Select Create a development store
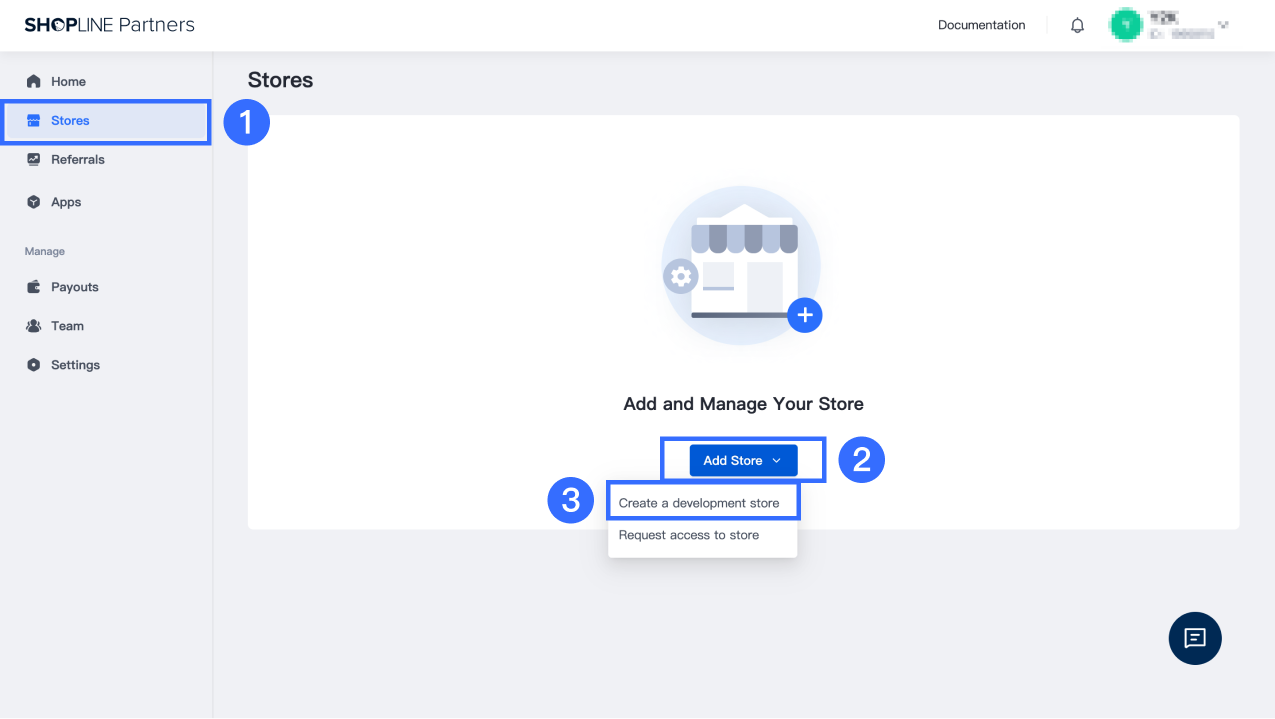 click(702, 502)
